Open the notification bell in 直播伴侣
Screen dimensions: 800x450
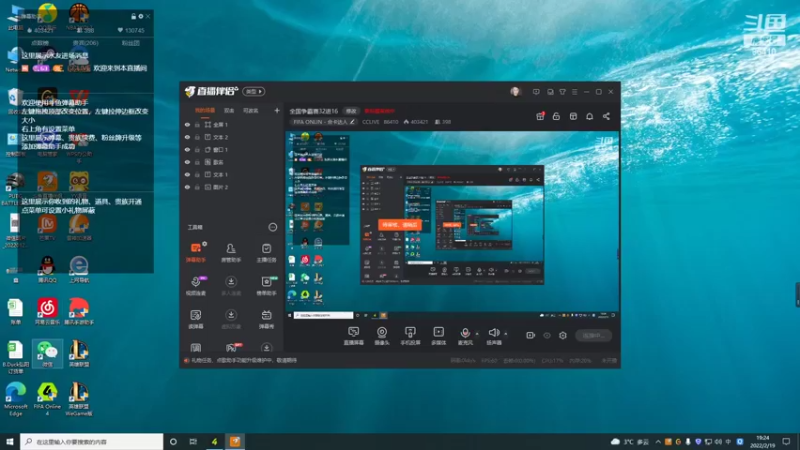(x=589, y=116)
